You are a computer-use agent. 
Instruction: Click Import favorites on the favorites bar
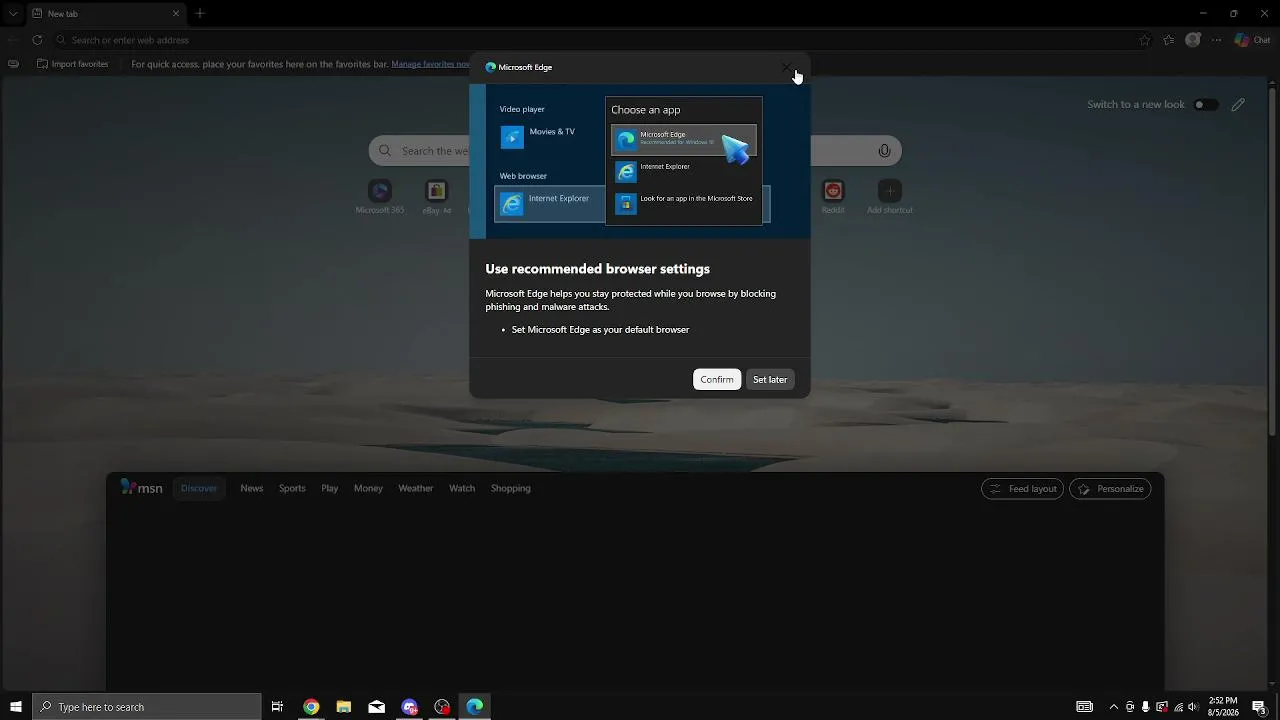point(73,64)
